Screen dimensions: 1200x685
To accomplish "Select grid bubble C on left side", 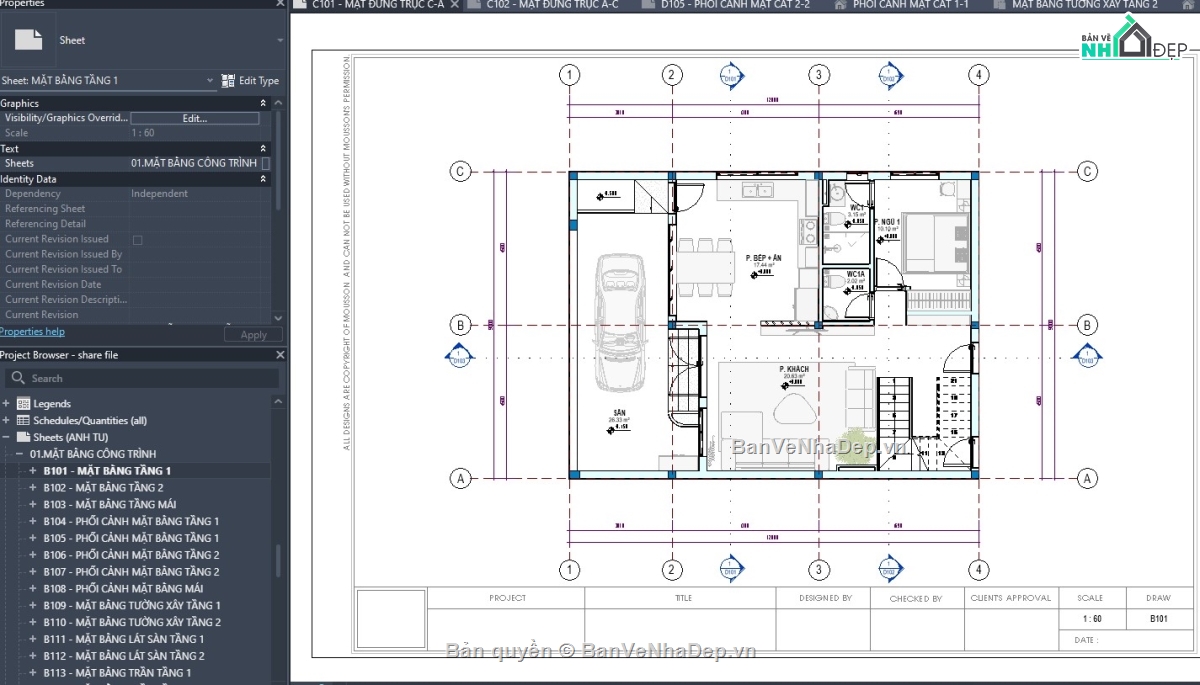I will [x=460, y=172].
